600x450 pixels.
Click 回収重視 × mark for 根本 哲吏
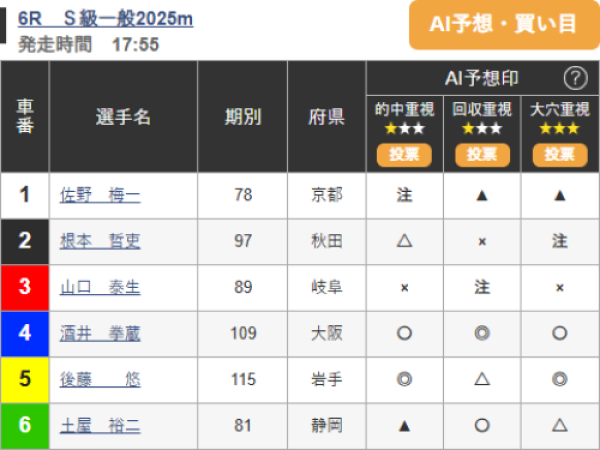pyautogui.click(x=482, y=242)
